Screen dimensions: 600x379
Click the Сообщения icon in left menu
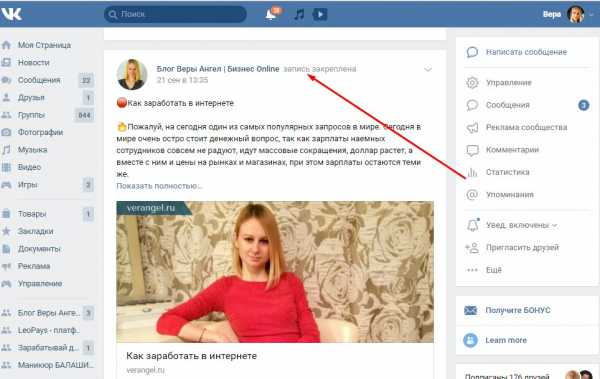6,80
